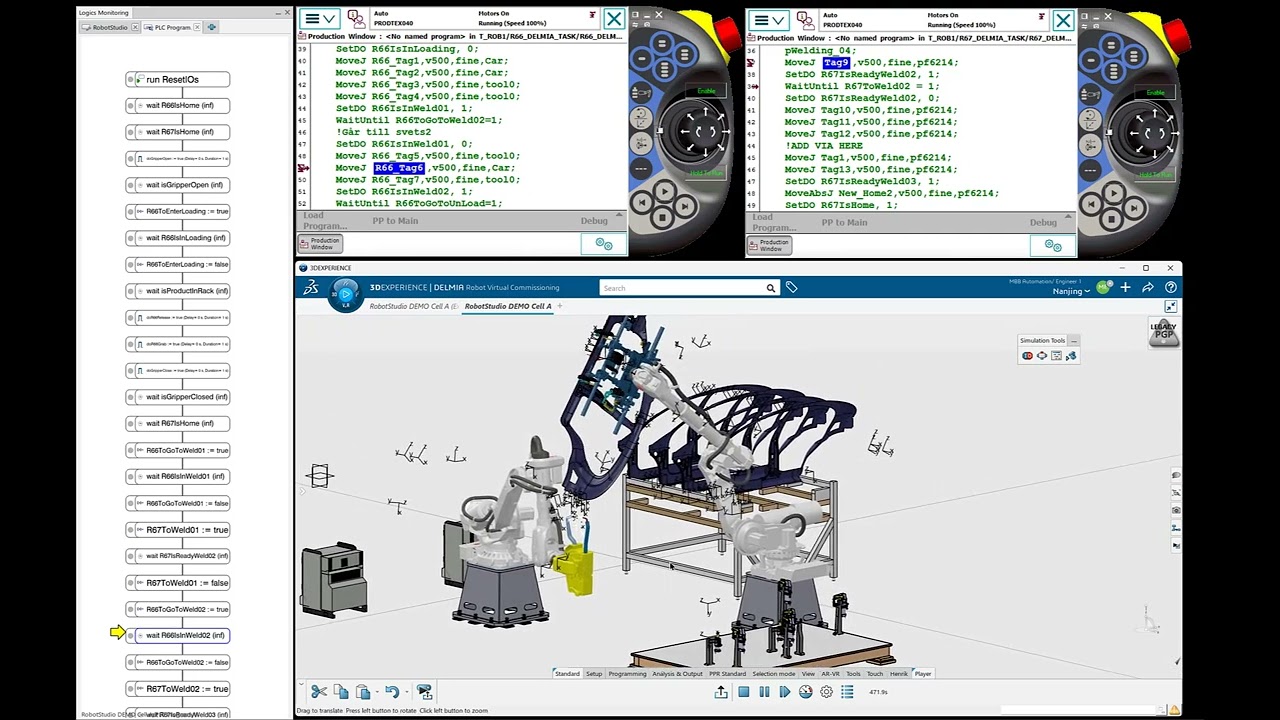Open the right FlexPendant ABB main menu
Viewport: 1280px width, 720px height.
769,19
